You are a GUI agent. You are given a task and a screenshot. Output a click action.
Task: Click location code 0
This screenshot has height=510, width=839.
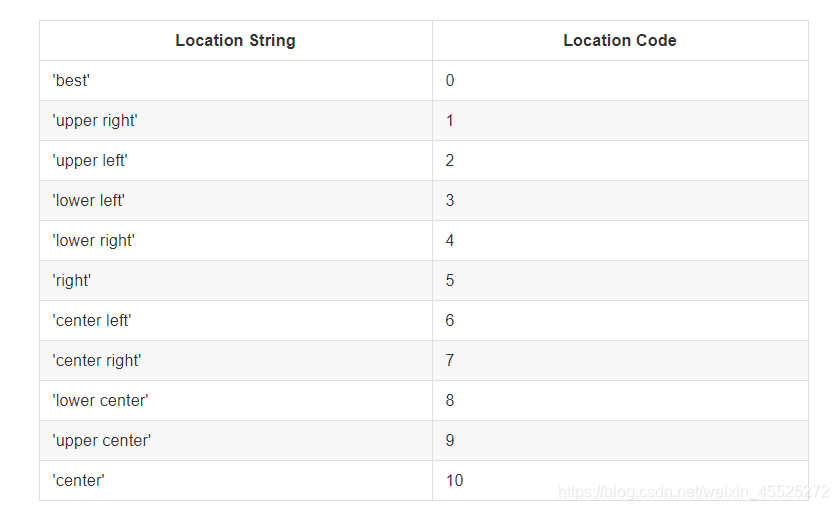450,81
